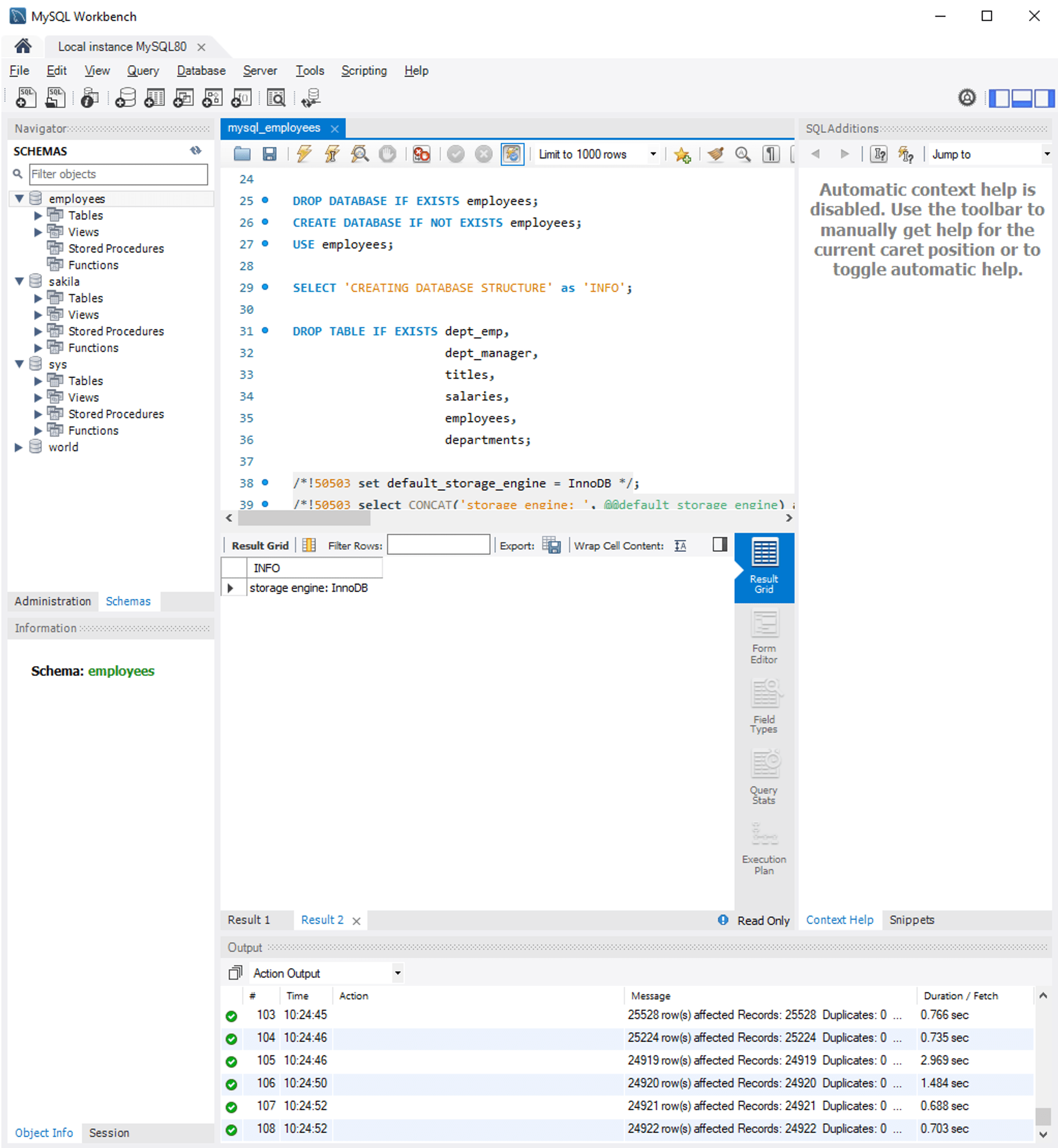Open the Execution Plan view

pos(764,848)
